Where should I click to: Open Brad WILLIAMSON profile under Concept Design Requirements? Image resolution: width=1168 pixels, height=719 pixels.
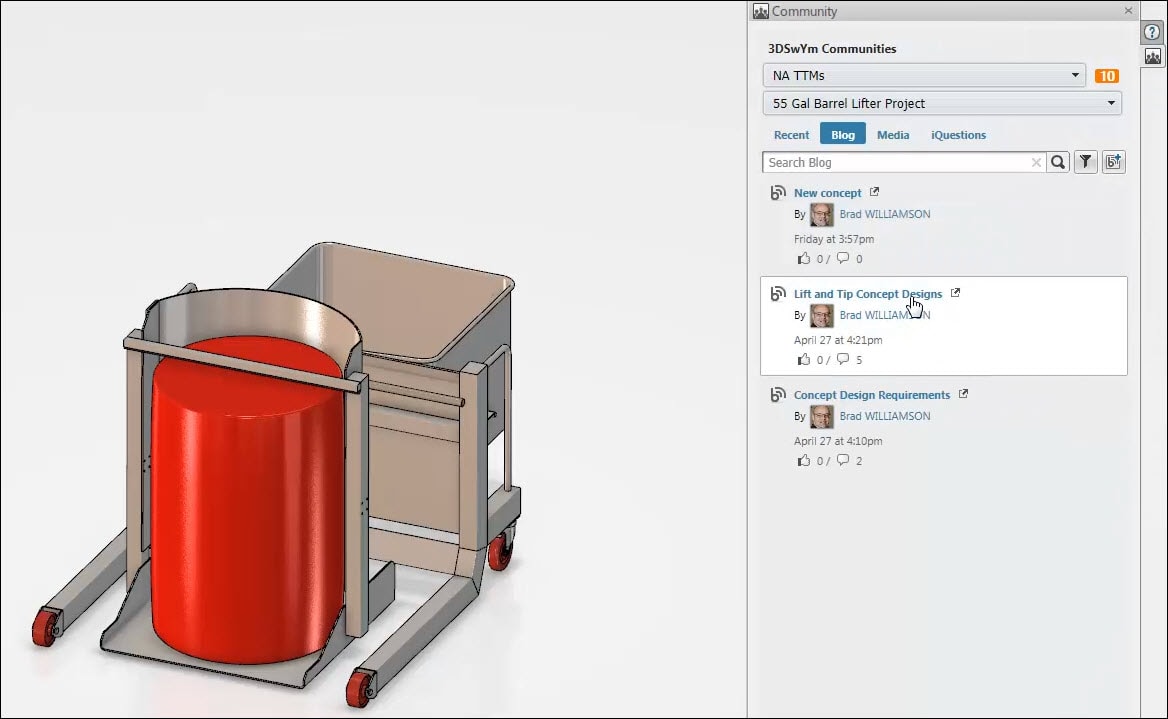click(x=885, y=416)
